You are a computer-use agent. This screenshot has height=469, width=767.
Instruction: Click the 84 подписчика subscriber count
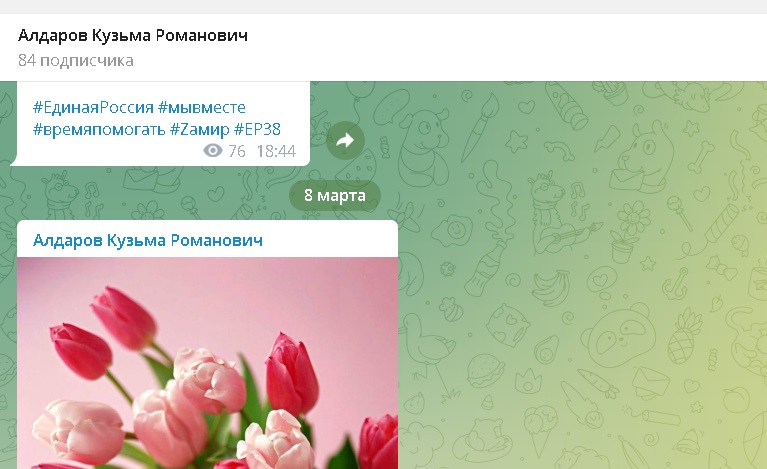click(x=76, y=61)
